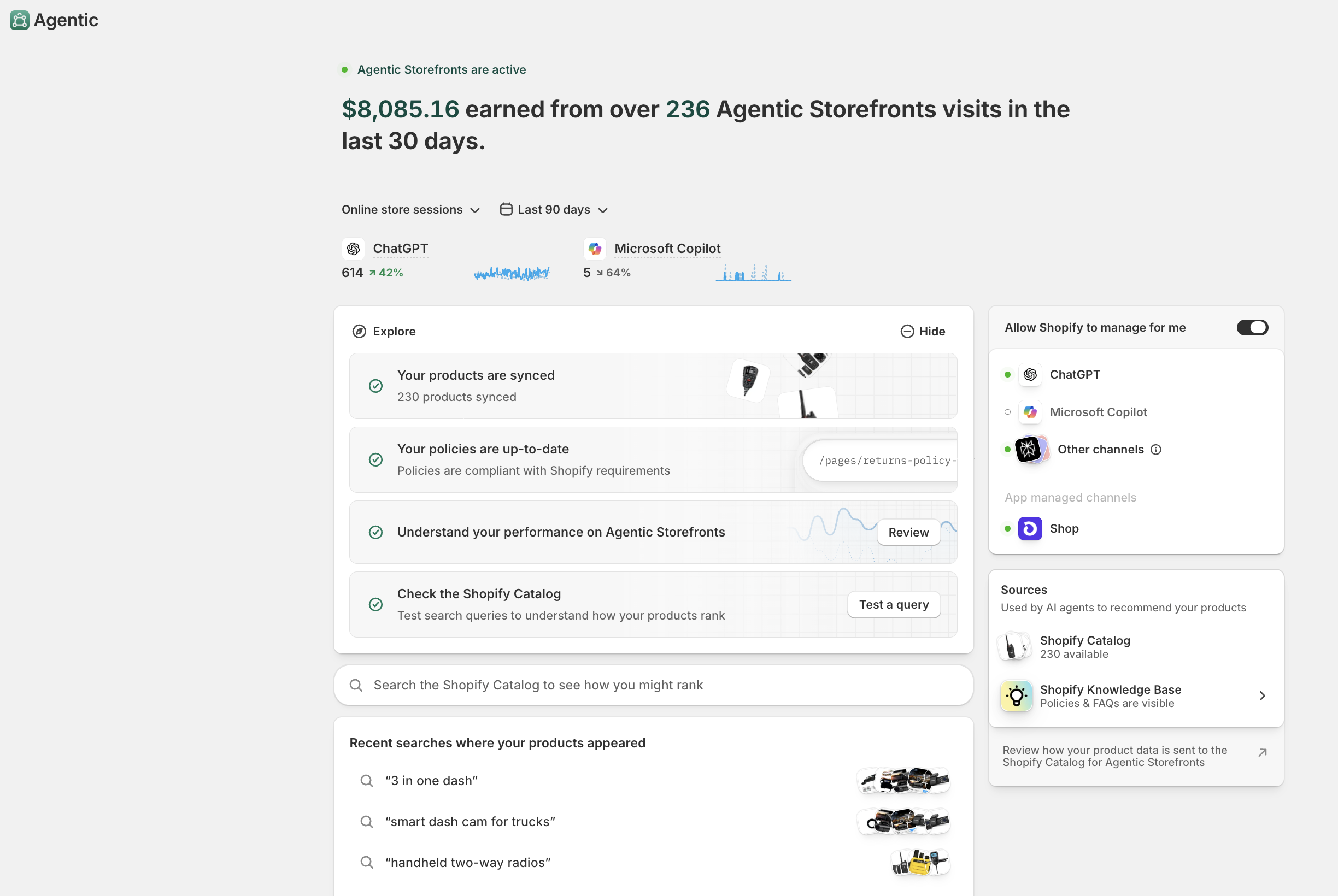Viewport: 1338px width, 896px height.
Task: Click product thumbnails for "handheld two-way radios"
Action: [x=920, y=863]
